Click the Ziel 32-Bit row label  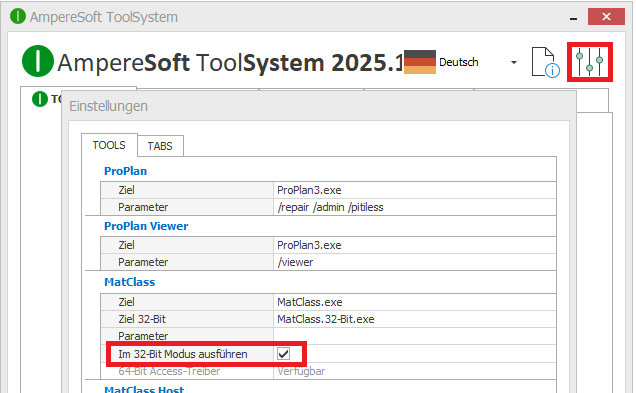[142, 319]
